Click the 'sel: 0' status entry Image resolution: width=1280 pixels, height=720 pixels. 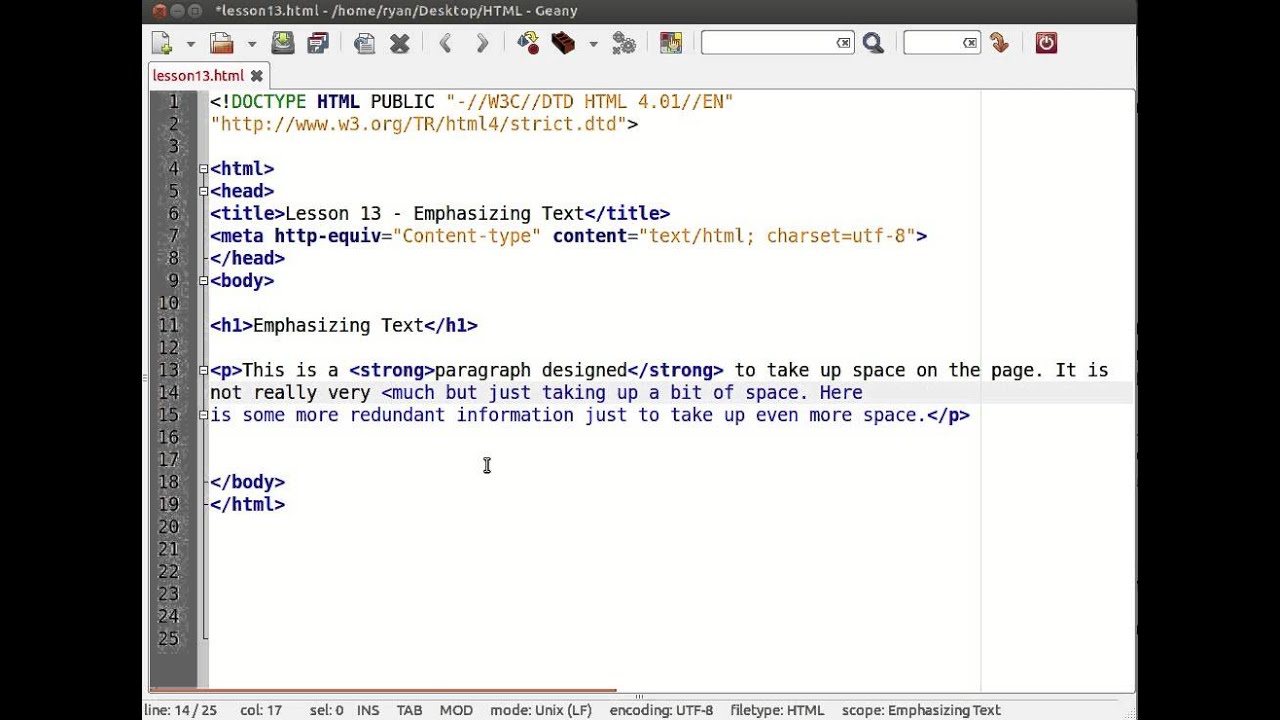tap(326, 710)
